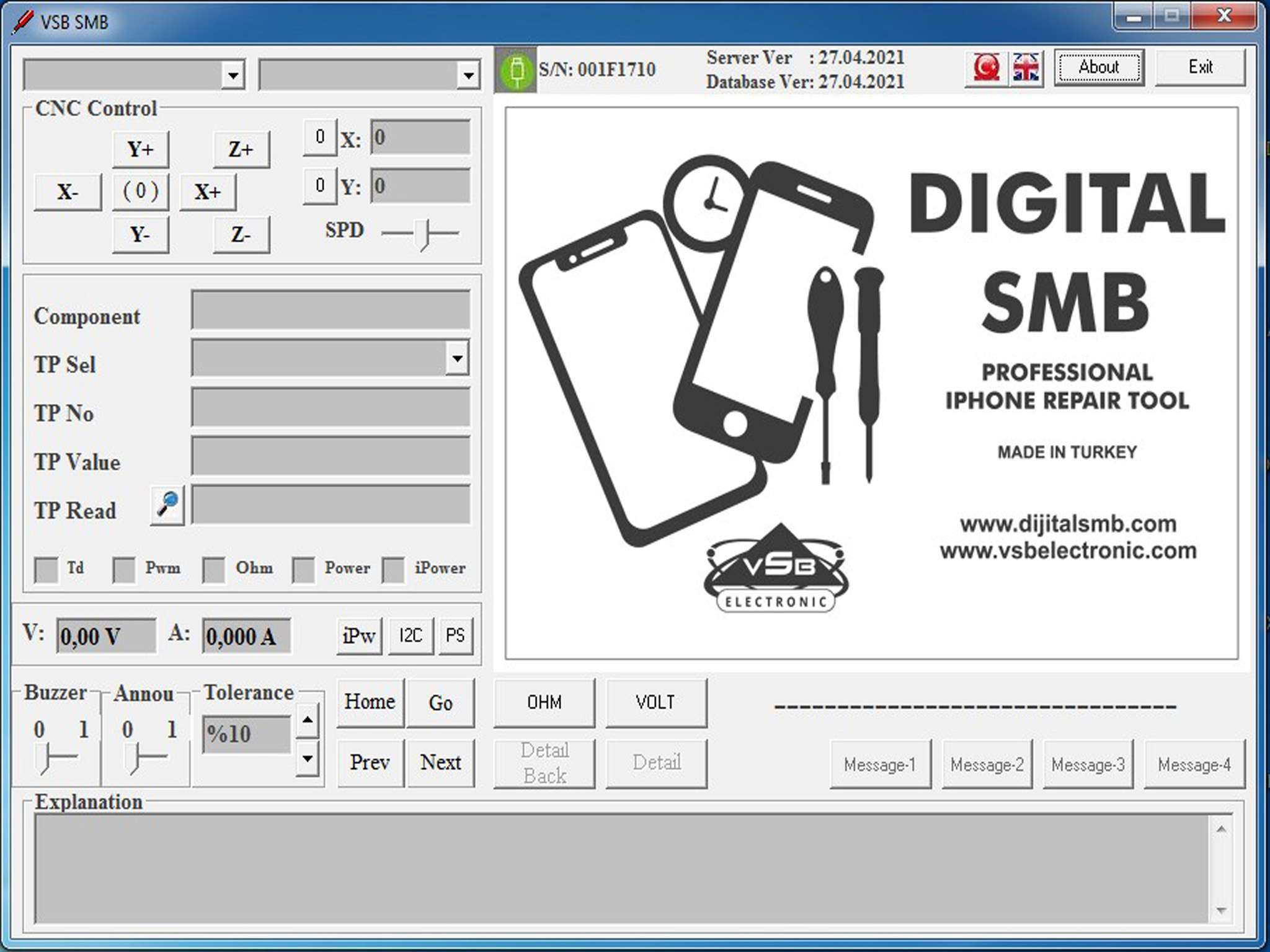Select OHM measurement mode
This screenshot has width=1270, height=952.
(544, 702)
